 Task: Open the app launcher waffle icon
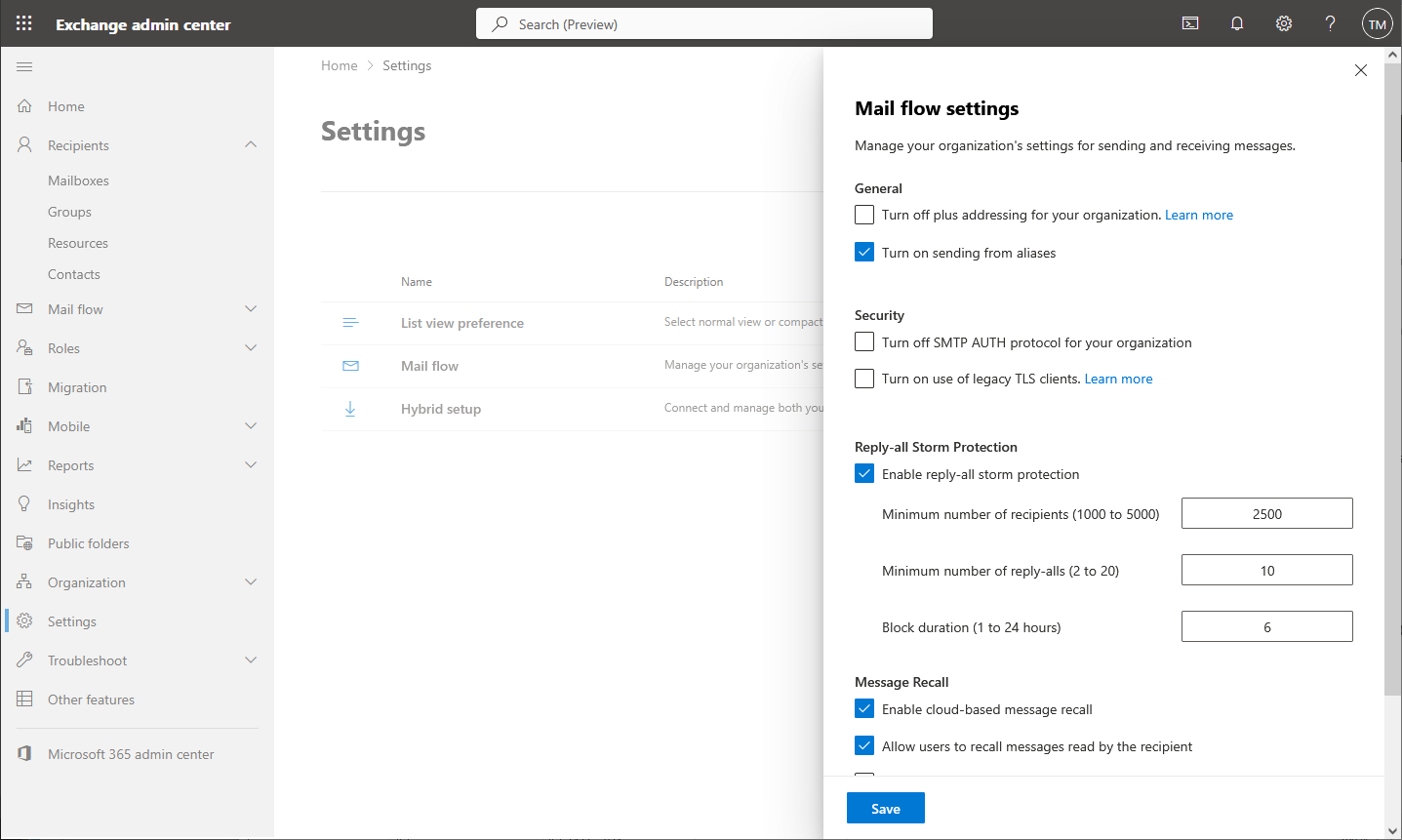pyautogui.click(x=24, y=23)
